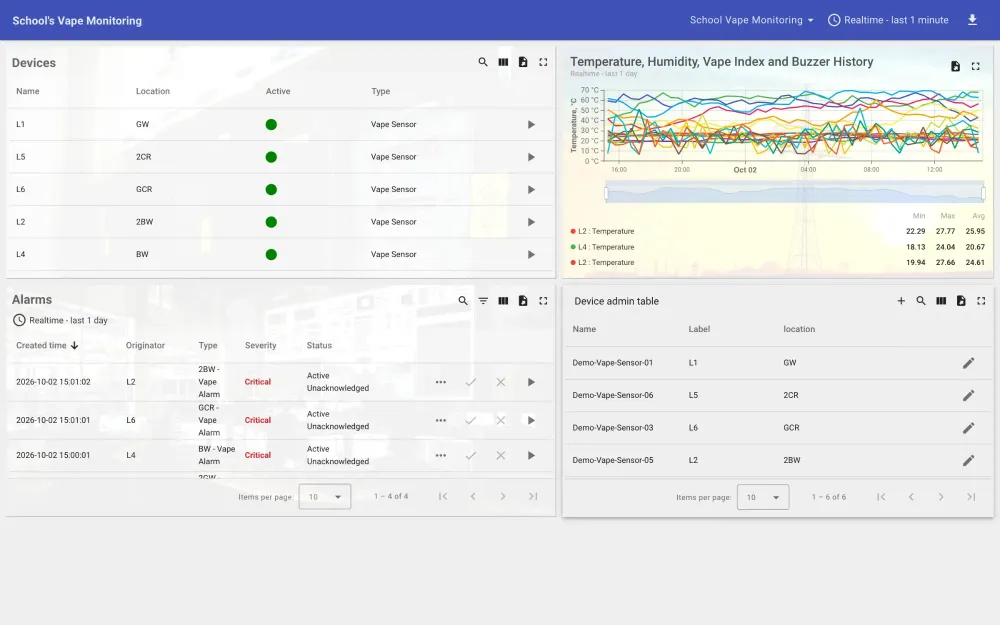Open details arrow for device L5

[x=531, y=157]
